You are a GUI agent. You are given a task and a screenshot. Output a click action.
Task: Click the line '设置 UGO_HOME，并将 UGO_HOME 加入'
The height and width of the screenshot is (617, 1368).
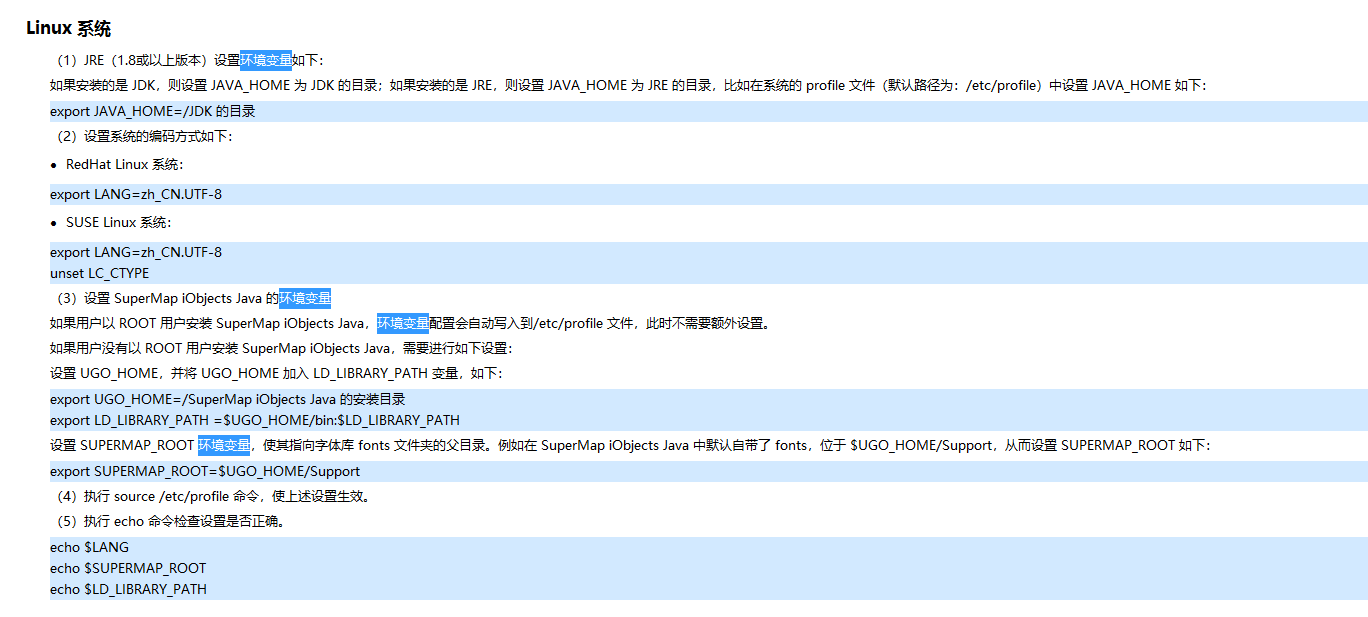click(276, 373)
